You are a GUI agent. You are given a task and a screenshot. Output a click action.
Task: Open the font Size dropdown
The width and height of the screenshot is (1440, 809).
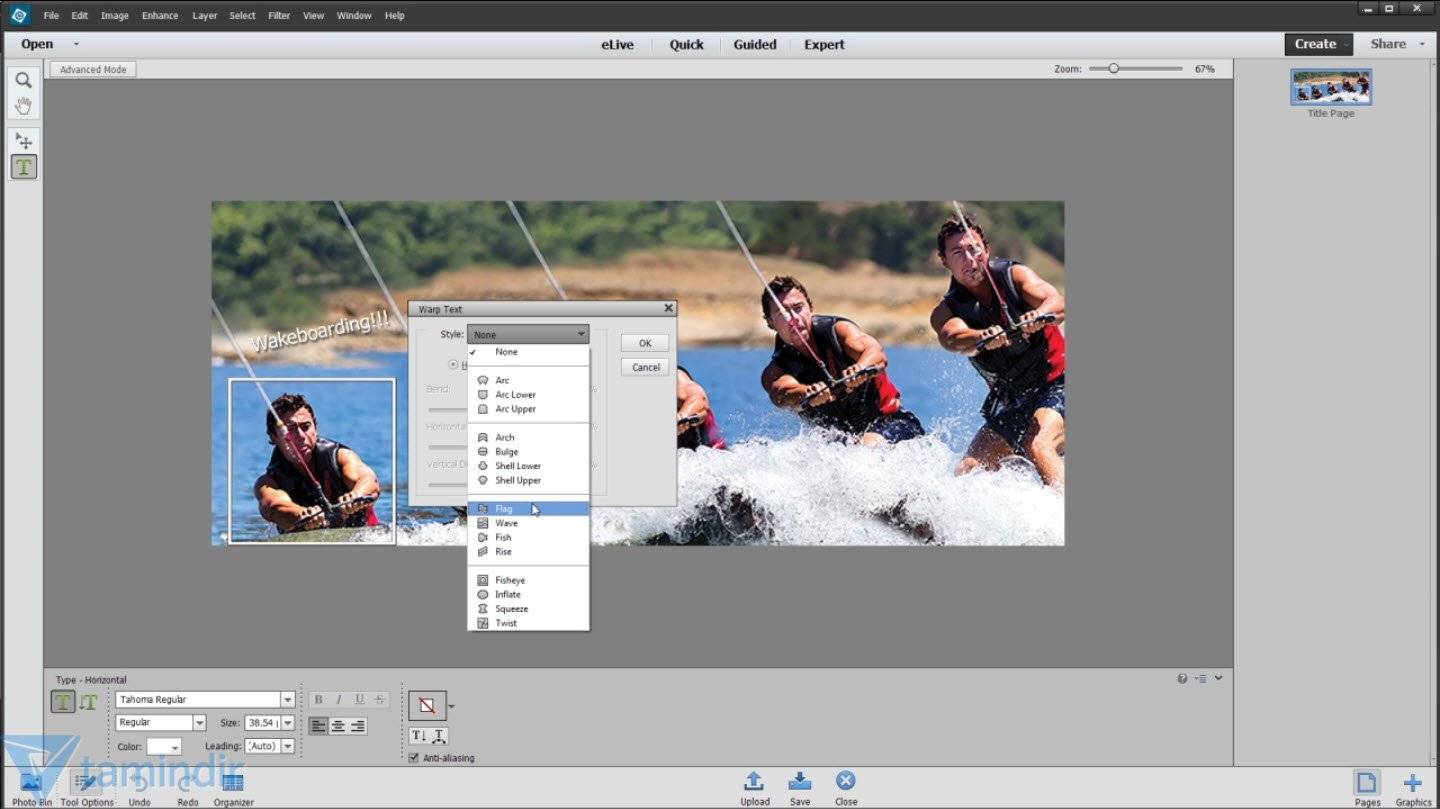[288, 723]
